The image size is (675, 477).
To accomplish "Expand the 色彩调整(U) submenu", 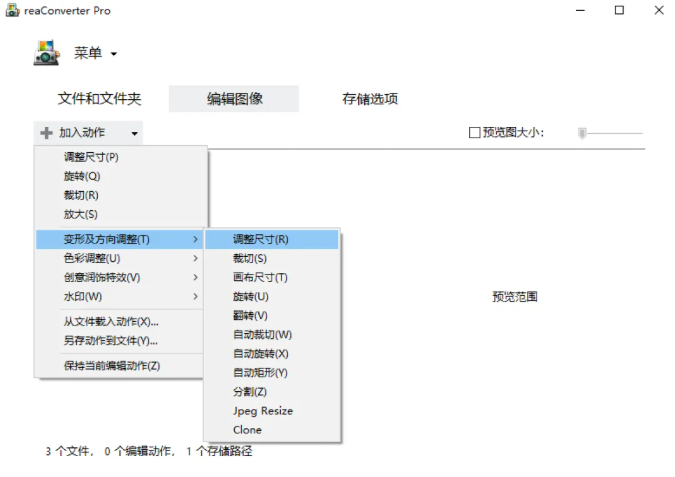I will 120,258.
